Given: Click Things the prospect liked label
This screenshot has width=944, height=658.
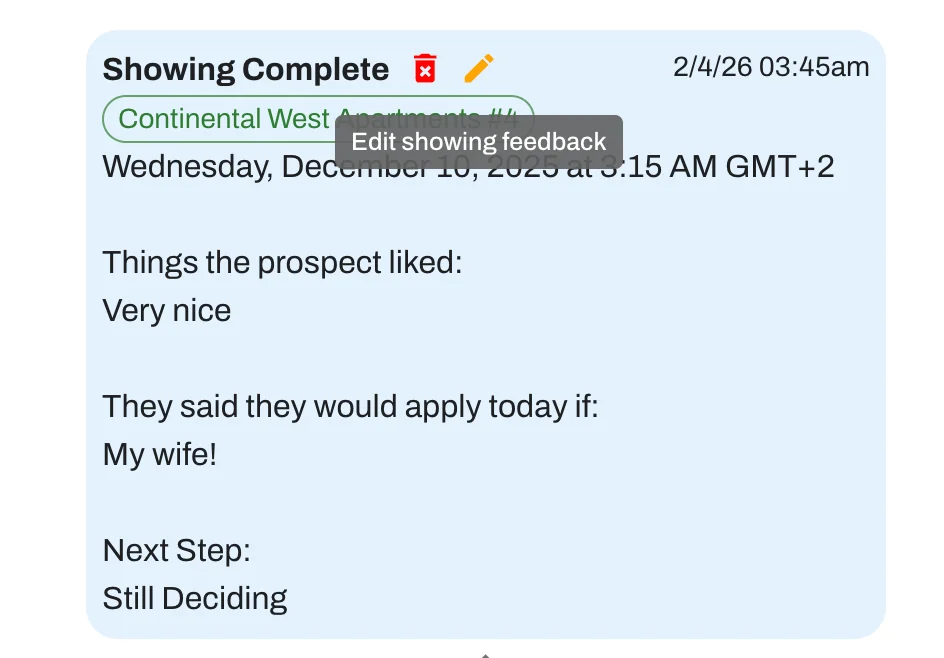Looking at the screenshot, I should click(282, 263).
